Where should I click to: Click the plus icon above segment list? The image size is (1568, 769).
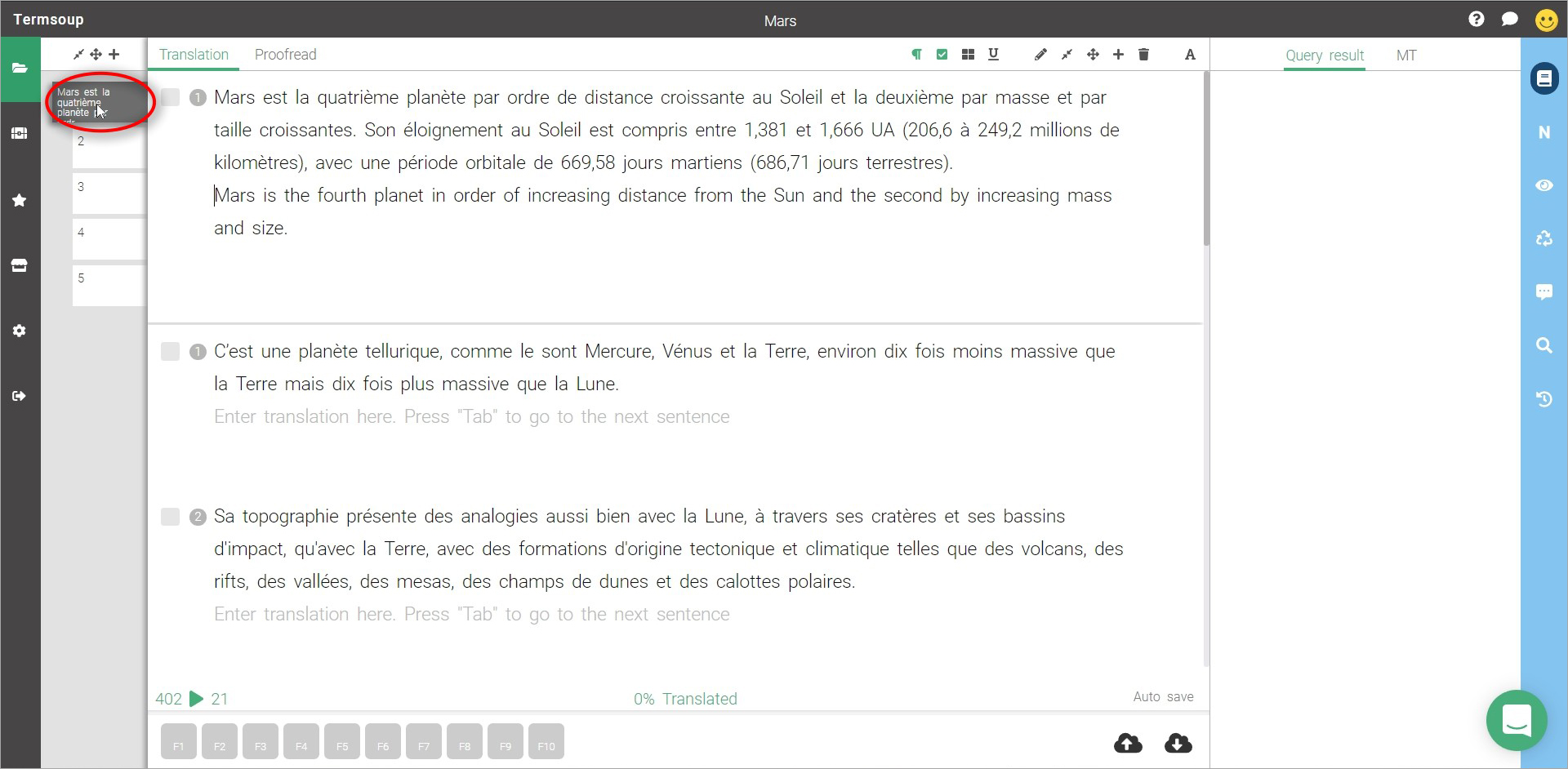tap(114, 55)
